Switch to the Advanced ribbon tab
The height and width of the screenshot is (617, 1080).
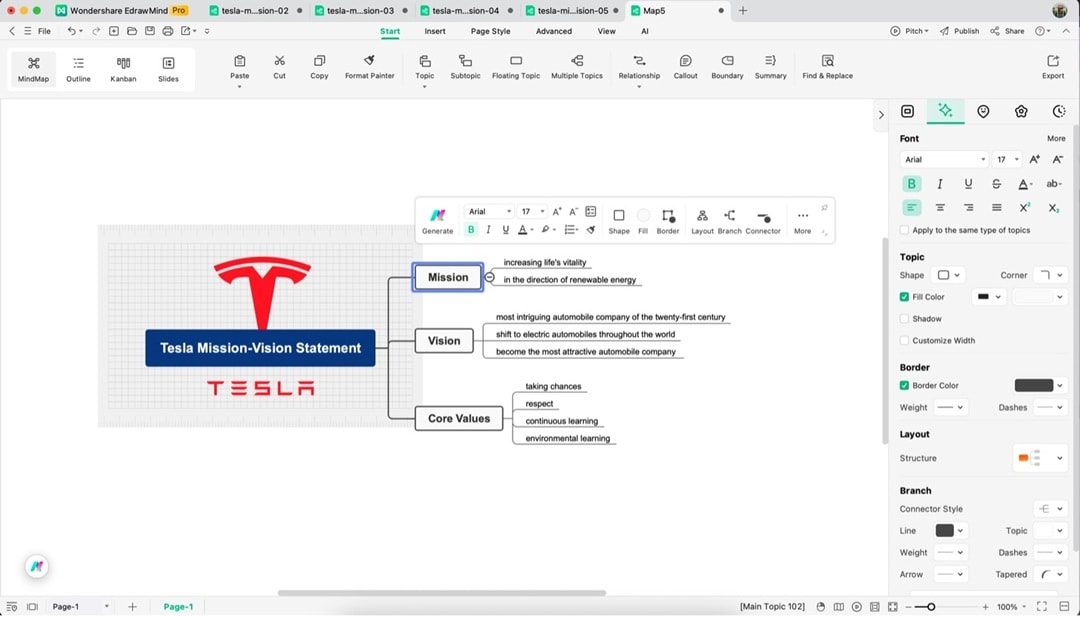click(554, 31)
